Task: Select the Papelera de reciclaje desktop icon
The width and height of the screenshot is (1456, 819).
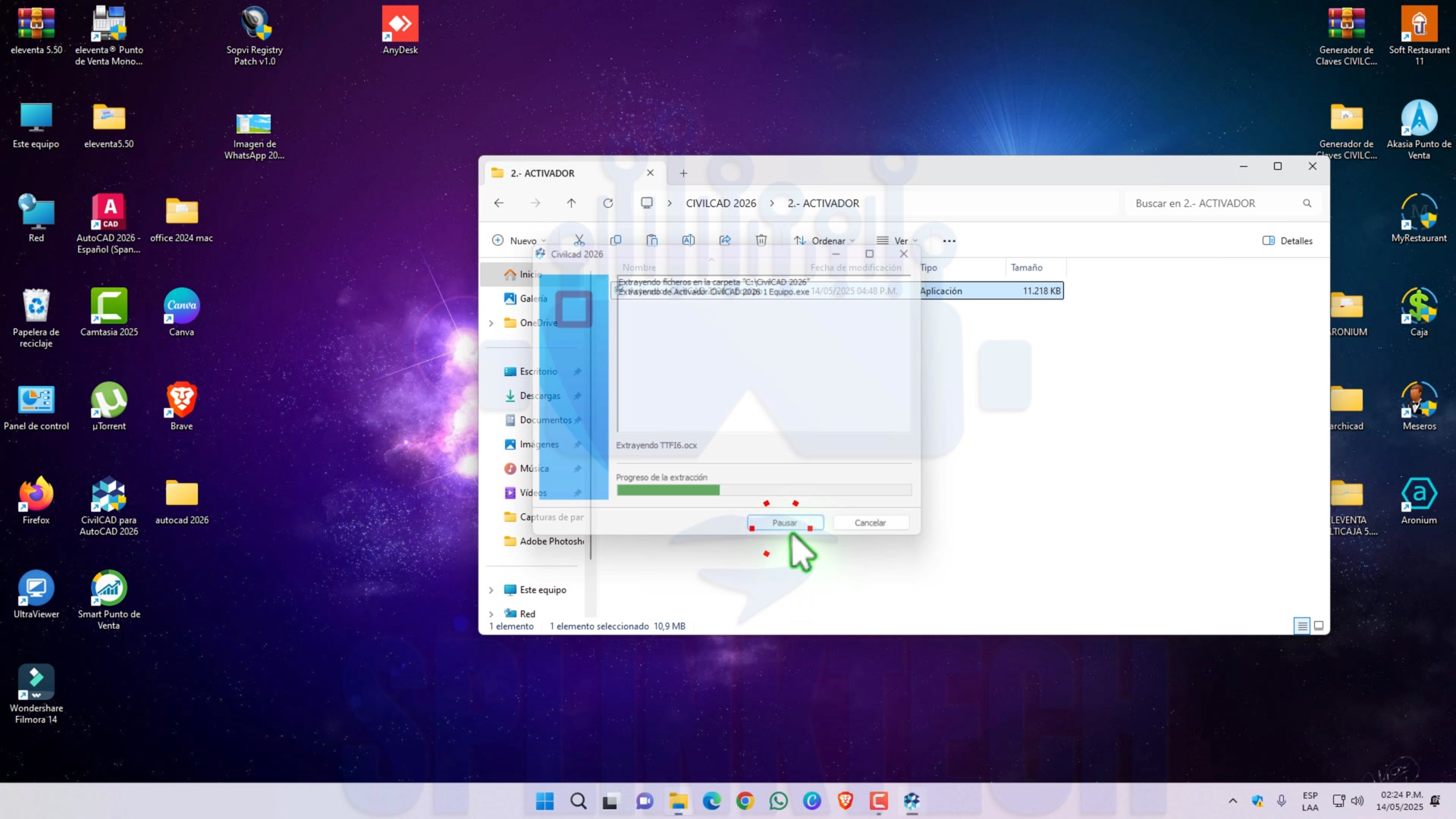Action: pyautogui.click(x=36, y=318)
